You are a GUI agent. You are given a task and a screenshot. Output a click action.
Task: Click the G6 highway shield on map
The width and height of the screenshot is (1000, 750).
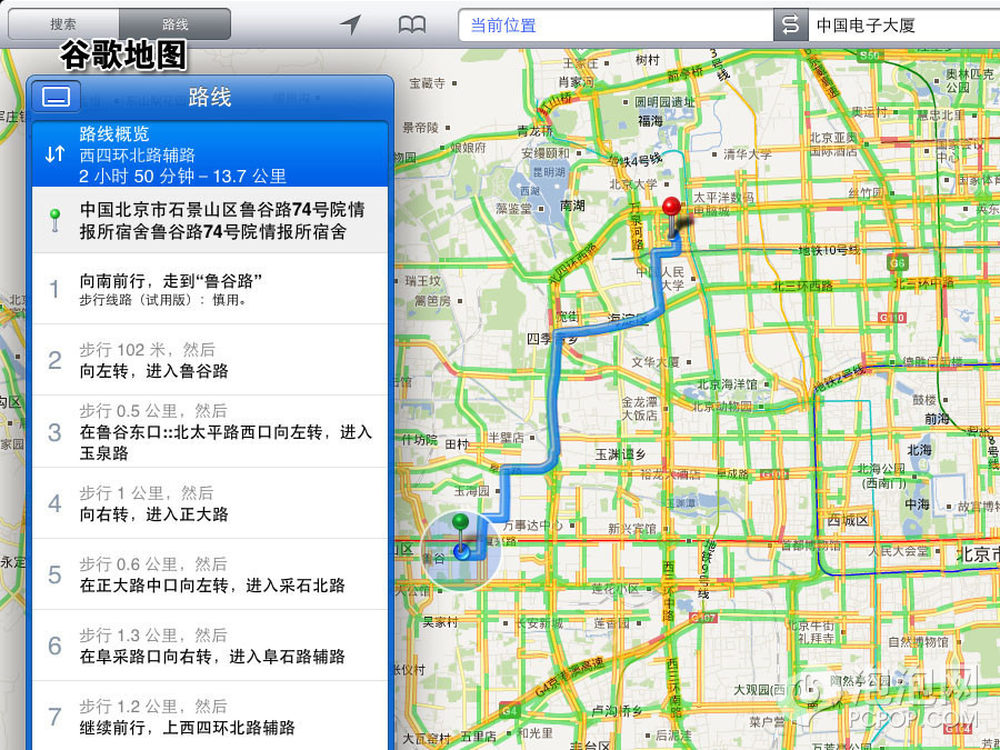point(897,262)
